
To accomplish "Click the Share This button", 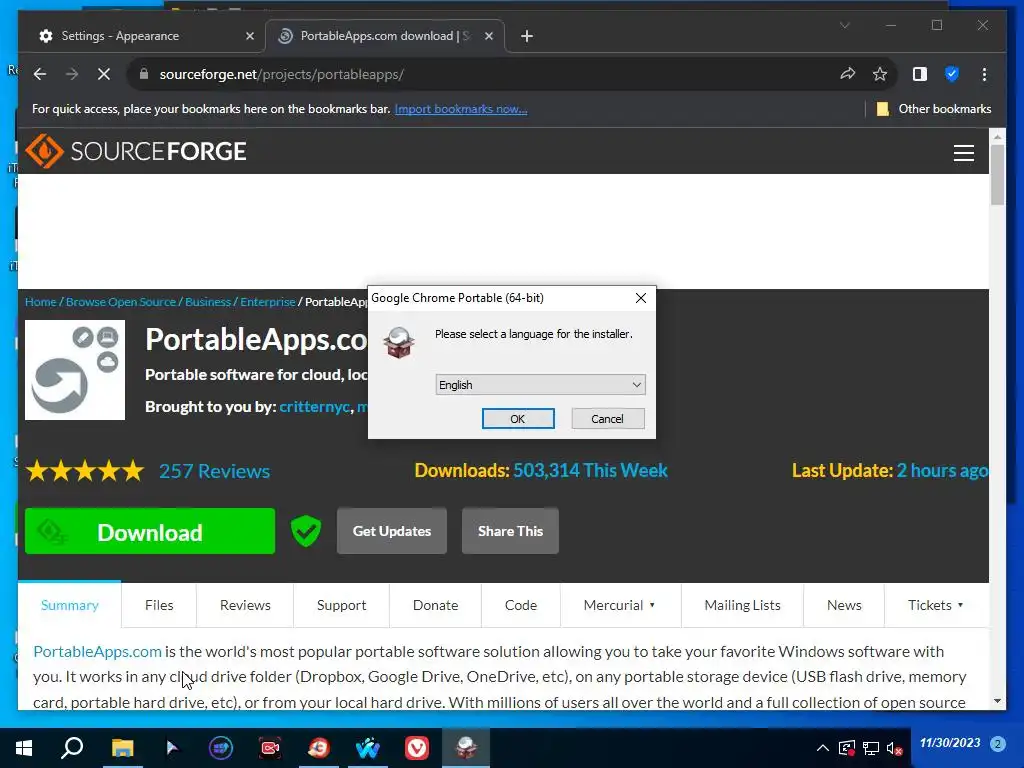I will pos(510,531).
